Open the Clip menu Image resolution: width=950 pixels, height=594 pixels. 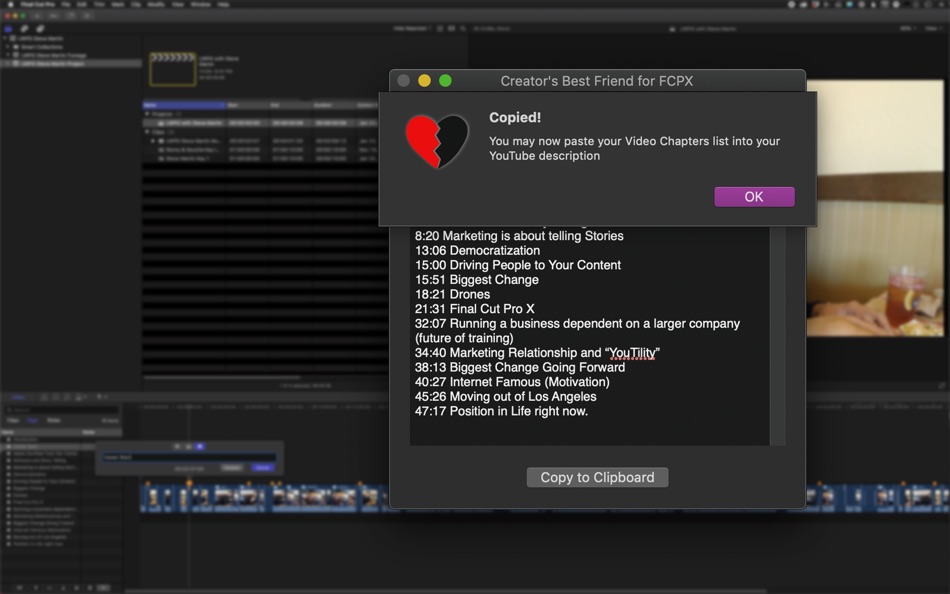(136, 4)
